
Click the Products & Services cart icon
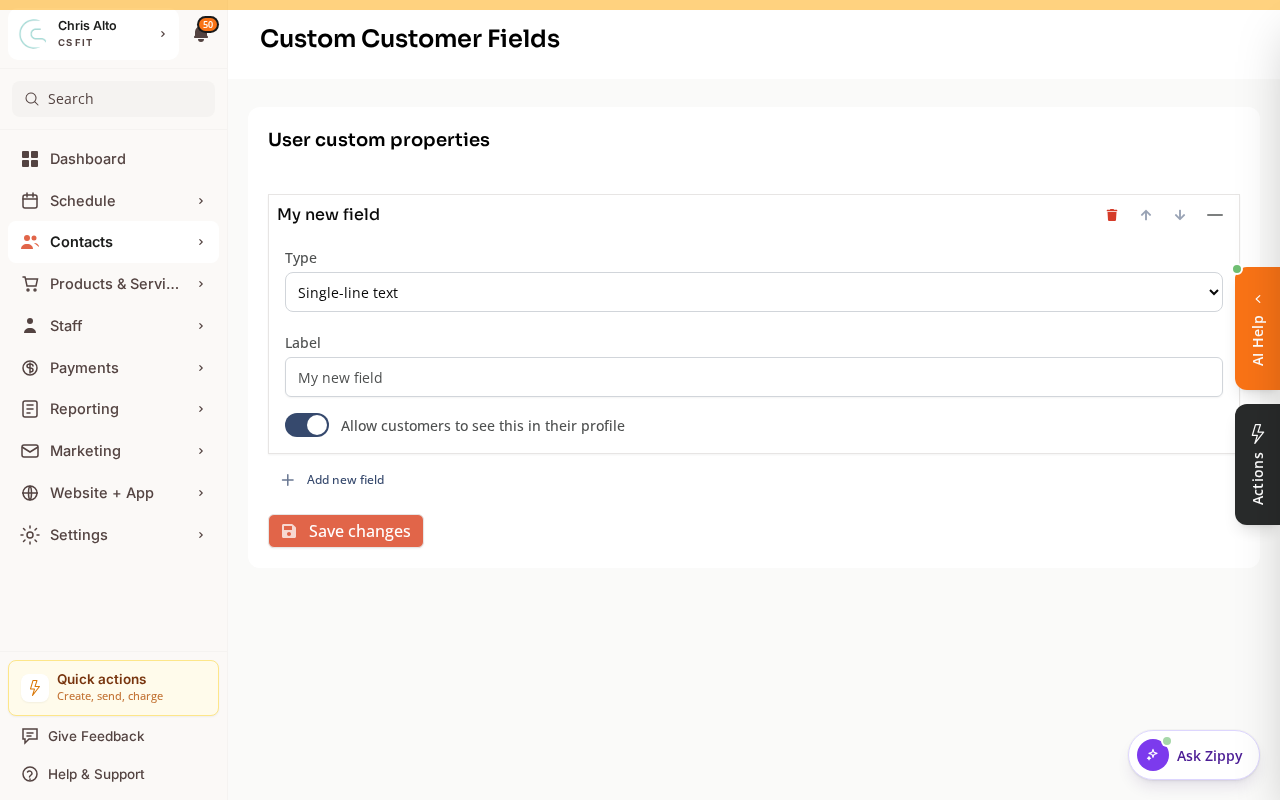click(30, 284)
